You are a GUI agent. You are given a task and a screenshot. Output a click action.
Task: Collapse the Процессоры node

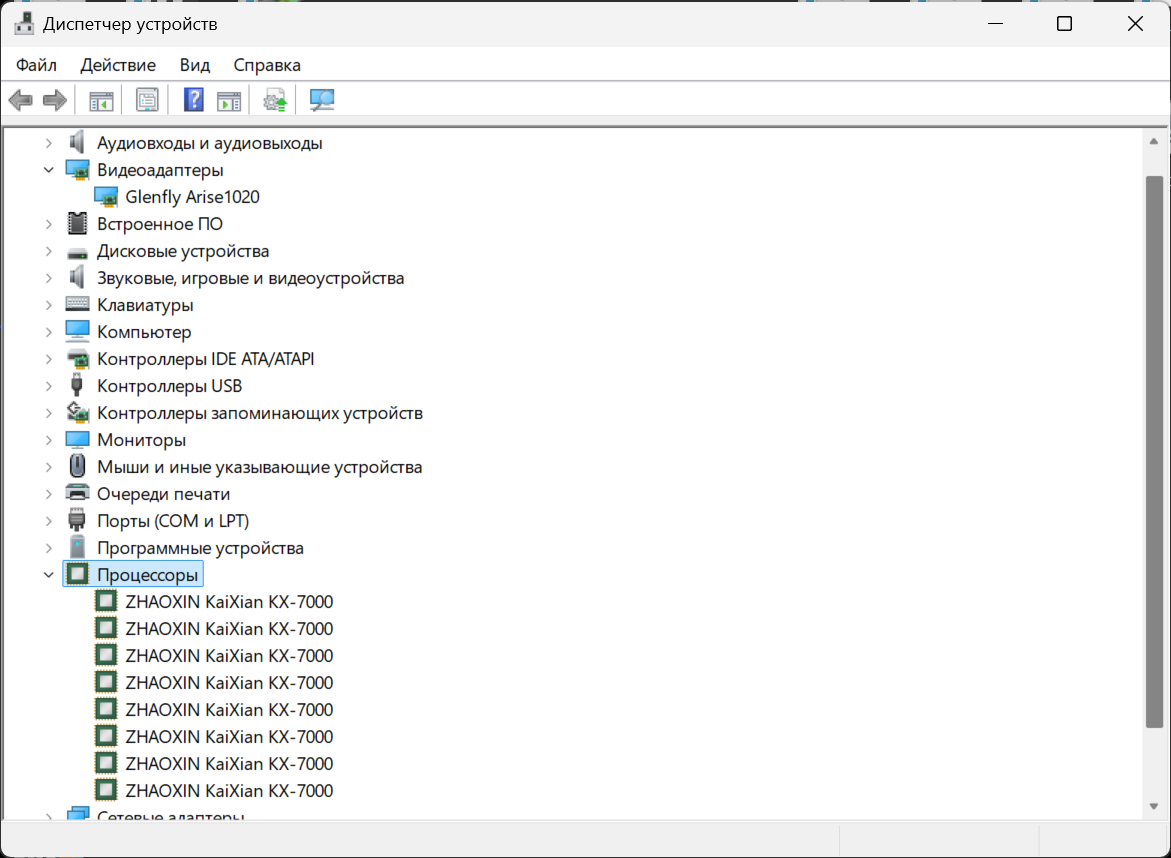point(49,575)
